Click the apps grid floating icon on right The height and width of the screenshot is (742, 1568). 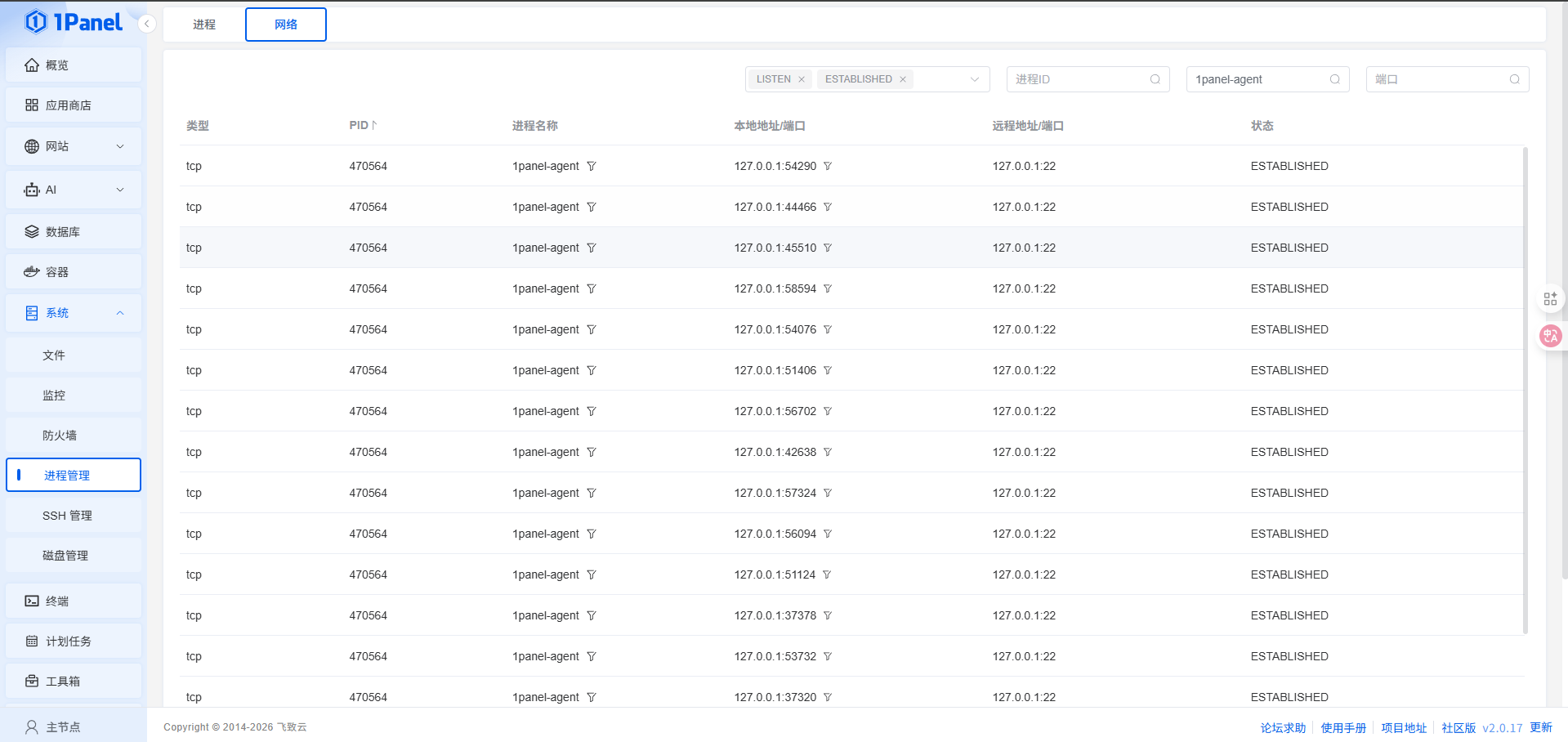click(1550, 299)
